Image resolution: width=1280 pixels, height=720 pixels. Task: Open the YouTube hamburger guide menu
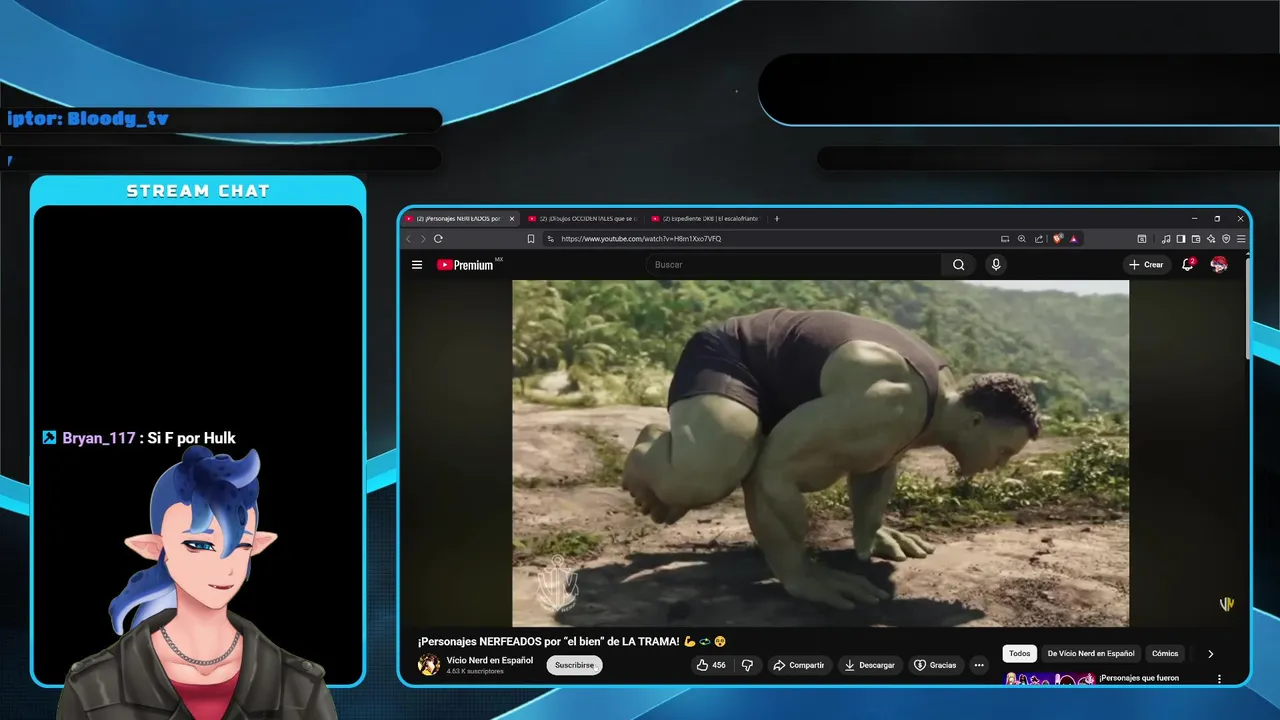417,265
